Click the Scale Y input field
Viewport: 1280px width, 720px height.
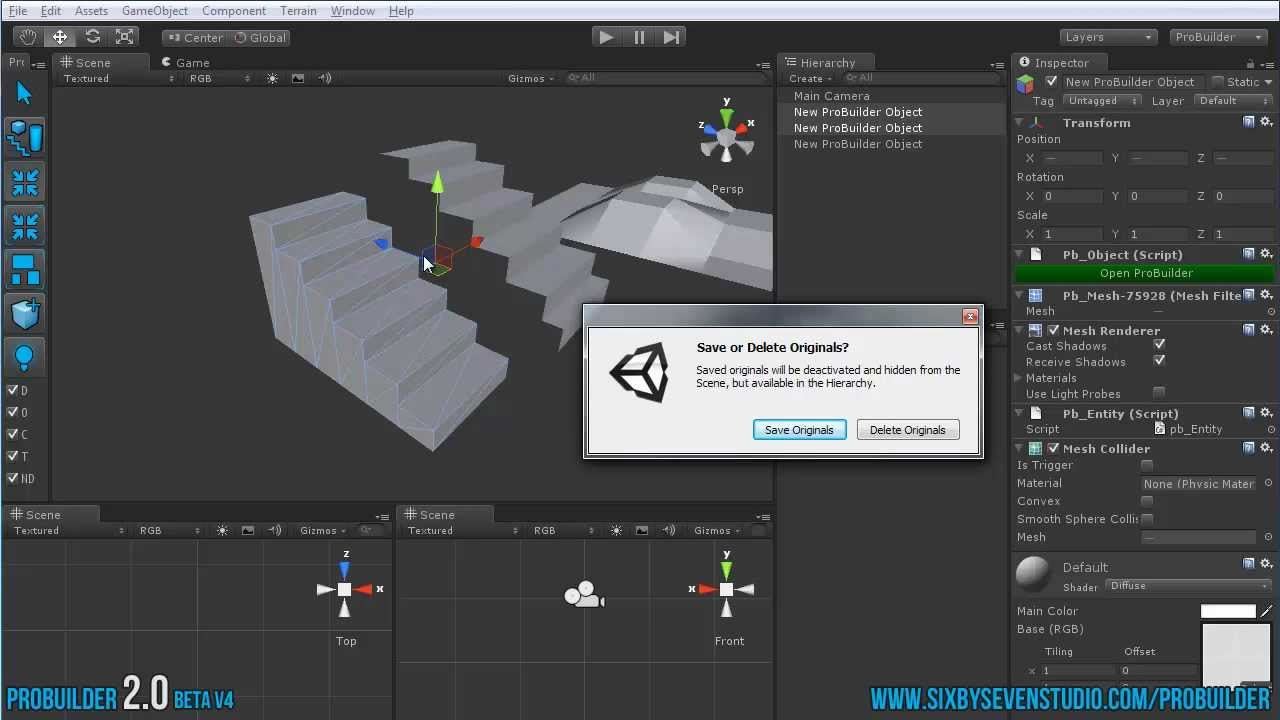pos(1158,234)
